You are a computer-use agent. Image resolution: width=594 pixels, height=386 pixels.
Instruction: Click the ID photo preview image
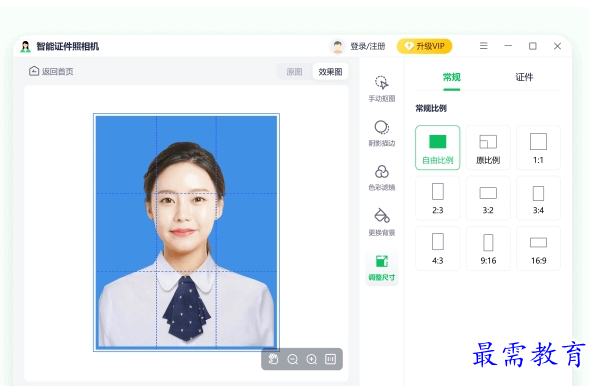186,232
